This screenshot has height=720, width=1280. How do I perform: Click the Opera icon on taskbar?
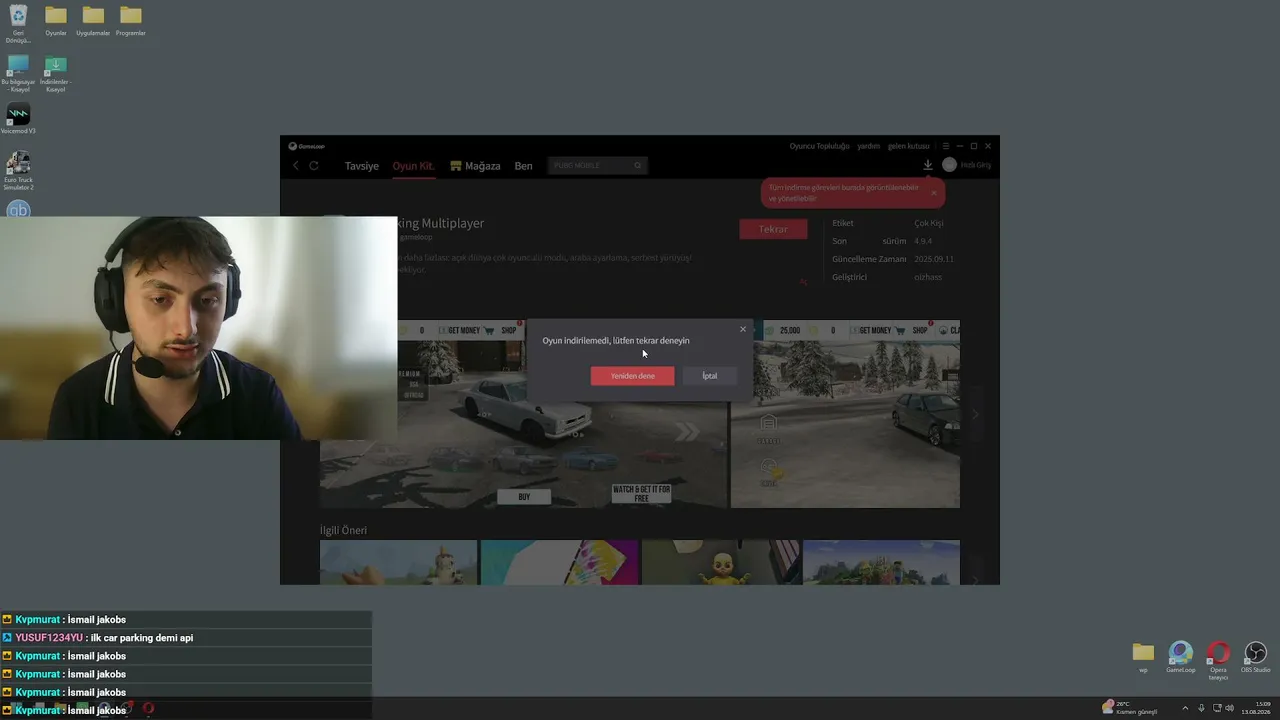[x=148, y=708]
